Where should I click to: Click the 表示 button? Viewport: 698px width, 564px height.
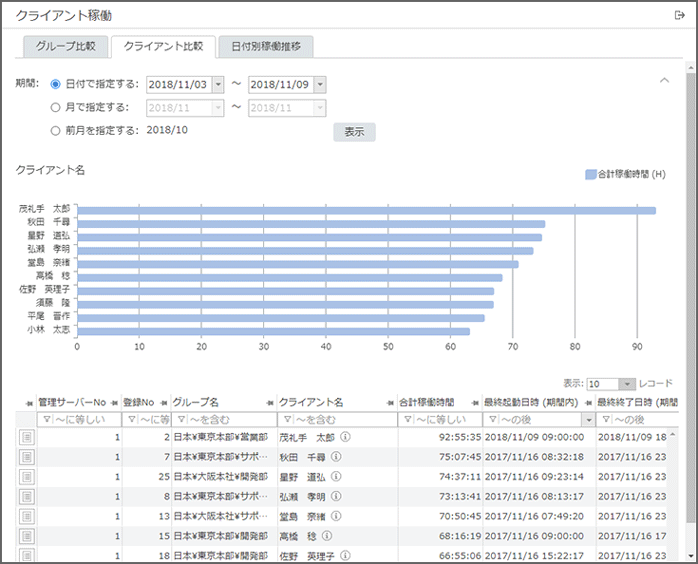[x=354, y=132]
